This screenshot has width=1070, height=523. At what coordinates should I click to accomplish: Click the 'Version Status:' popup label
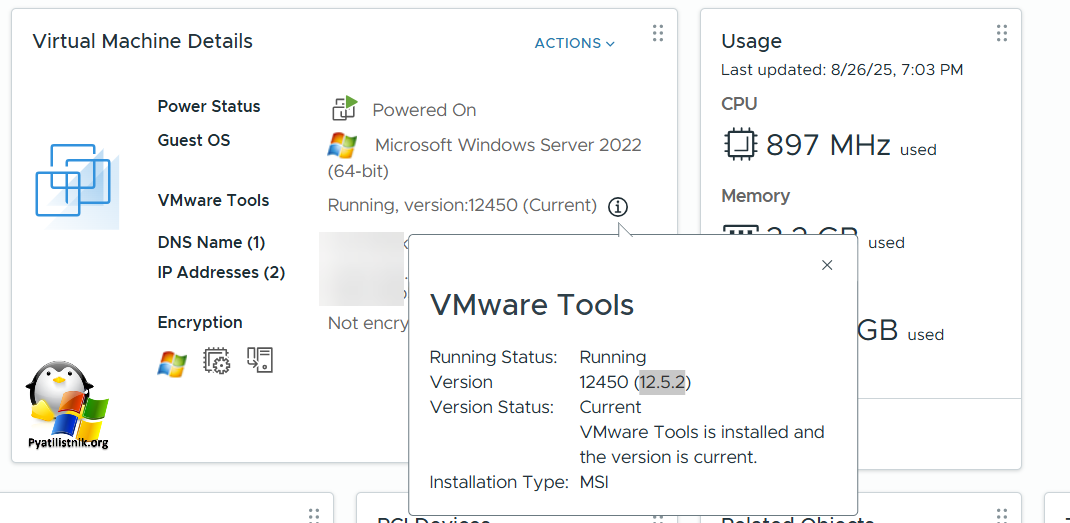tap(491, 408)
